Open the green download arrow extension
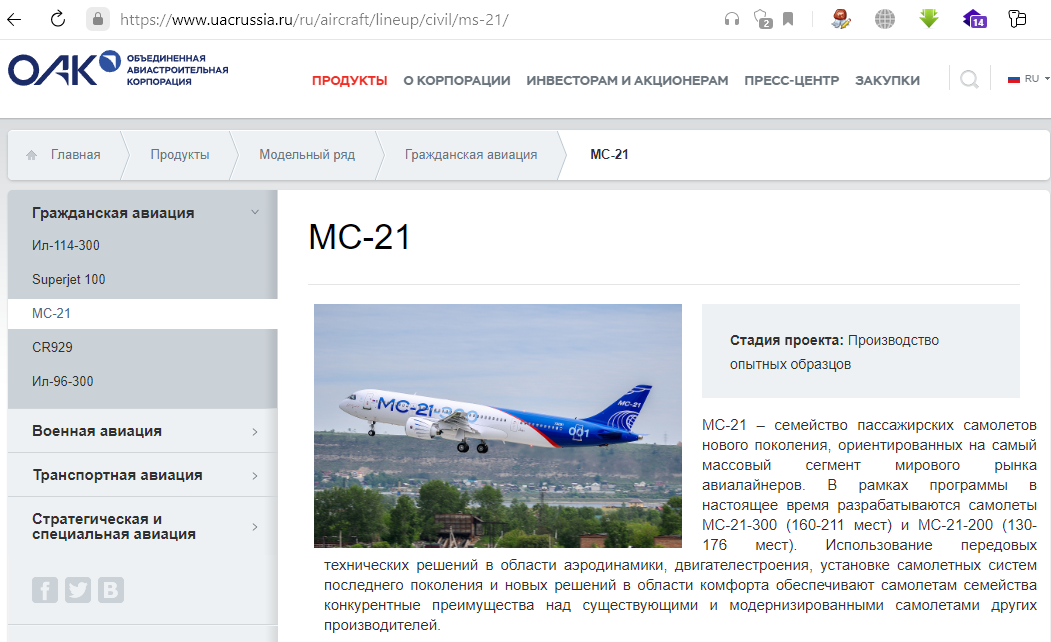Image resolution: width=1051 pixels, height=642 pixels. [928, 18]
